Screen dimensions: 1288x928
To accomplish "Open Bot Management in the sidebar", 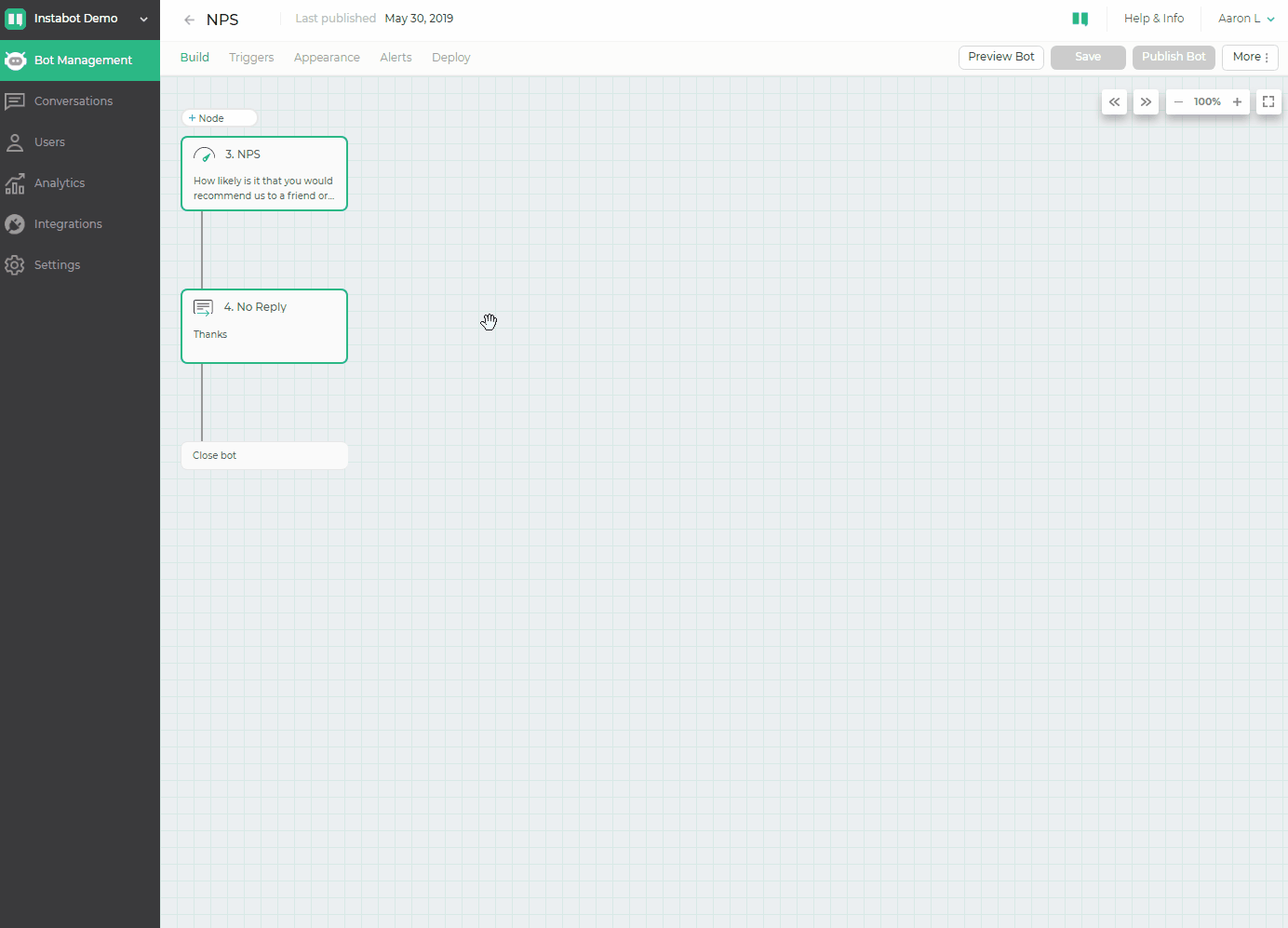I will pos(80,61).
